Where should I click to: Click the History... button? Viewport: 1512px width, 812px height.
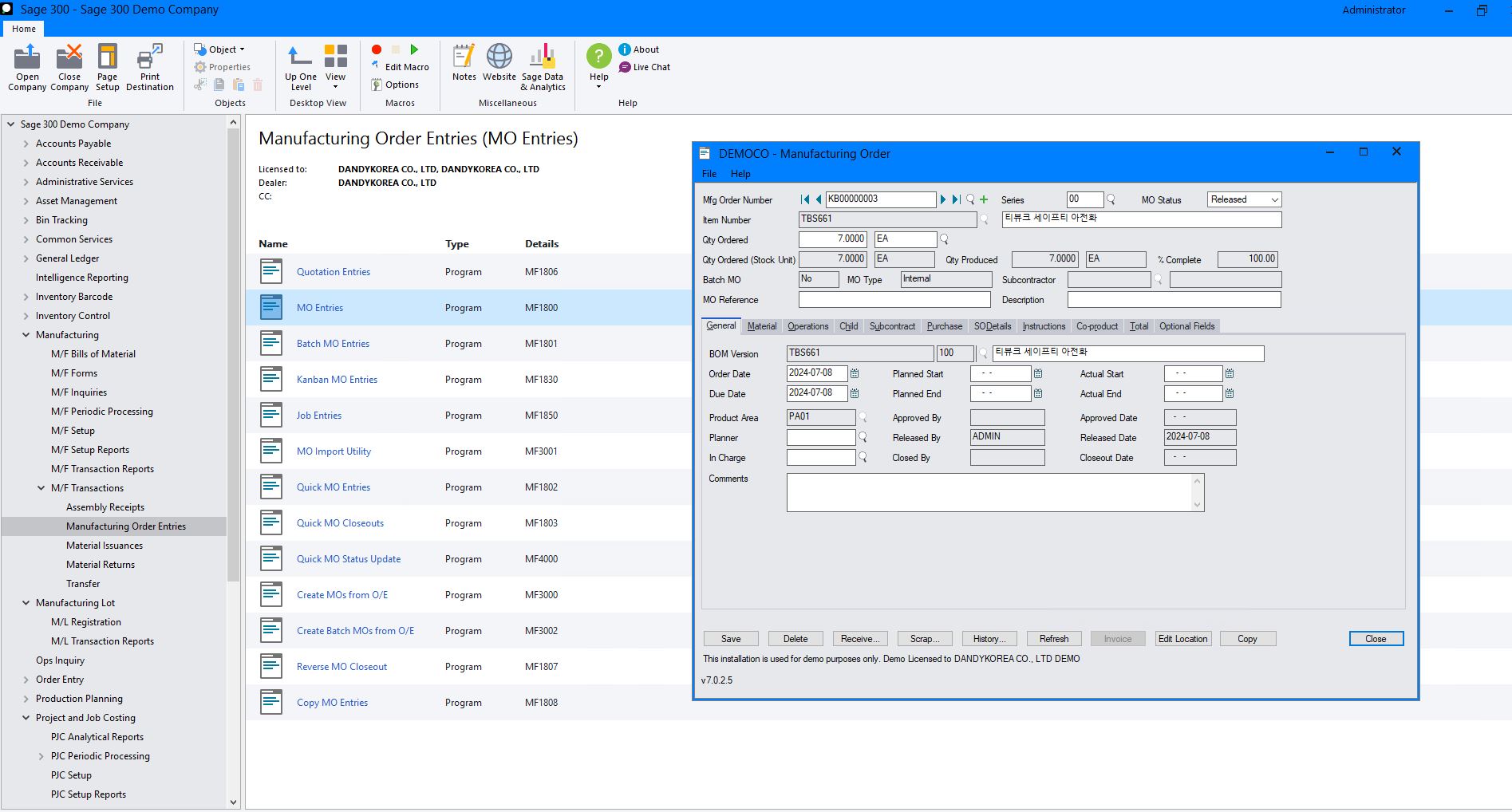[989, 639]
